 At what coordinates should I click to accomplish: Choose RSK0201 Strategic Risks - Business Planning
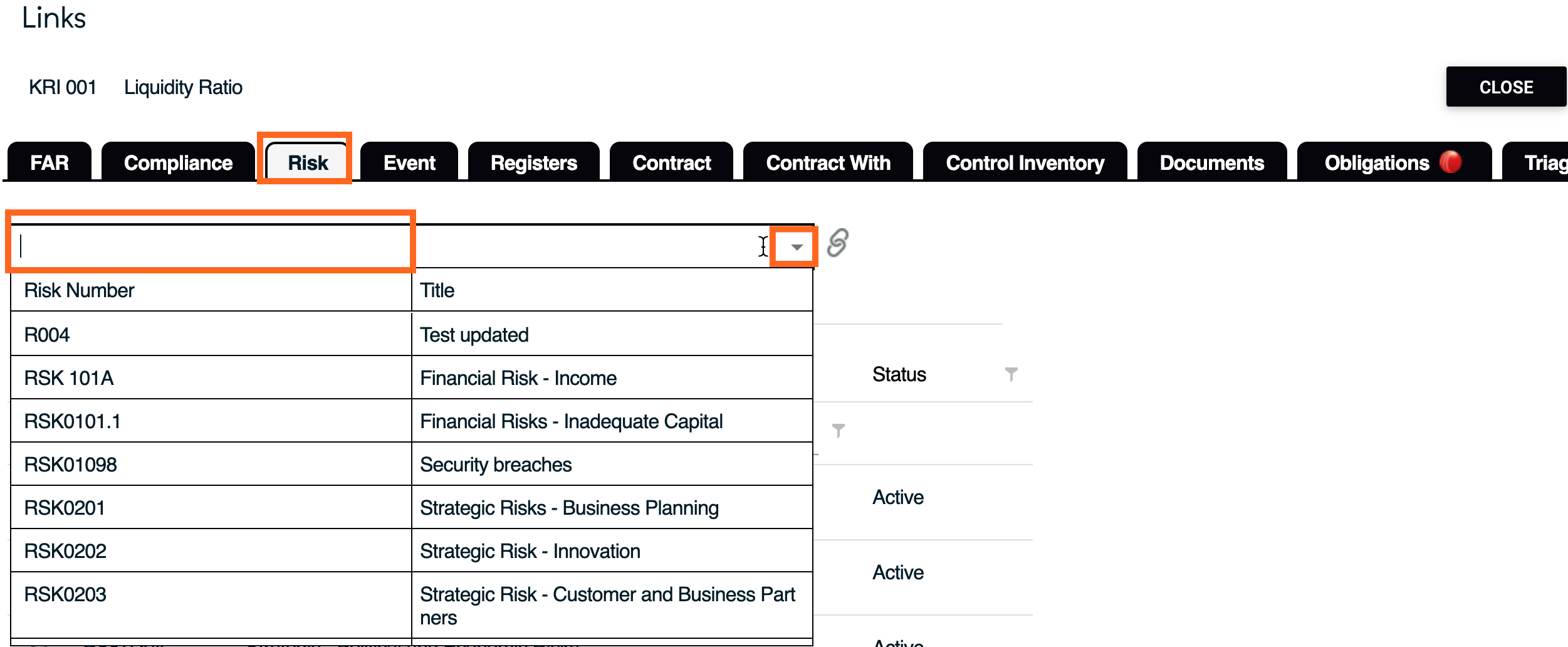pos(412,507)
